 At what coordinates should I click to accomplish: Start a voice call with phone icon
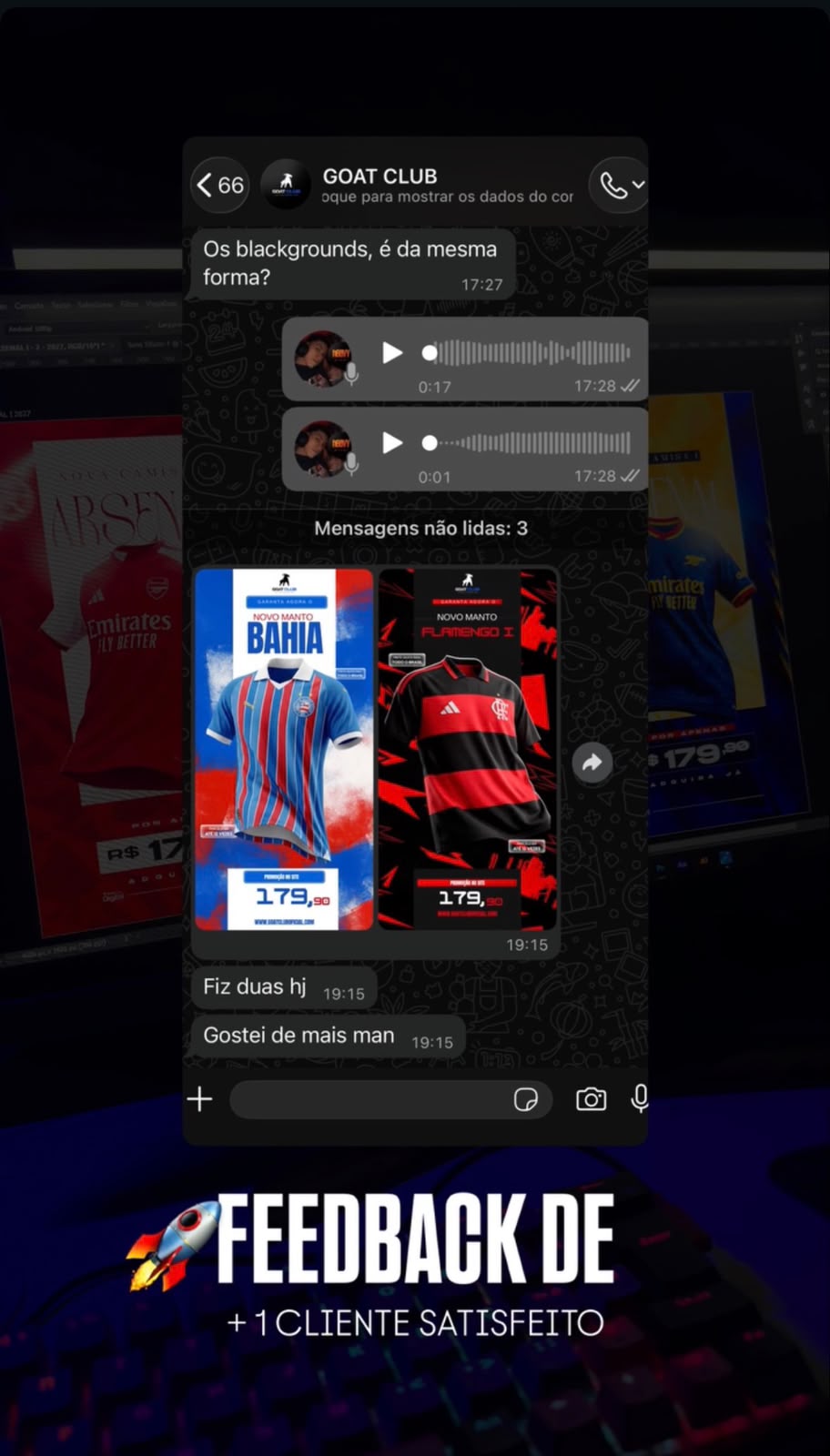[x=613, y=186]
